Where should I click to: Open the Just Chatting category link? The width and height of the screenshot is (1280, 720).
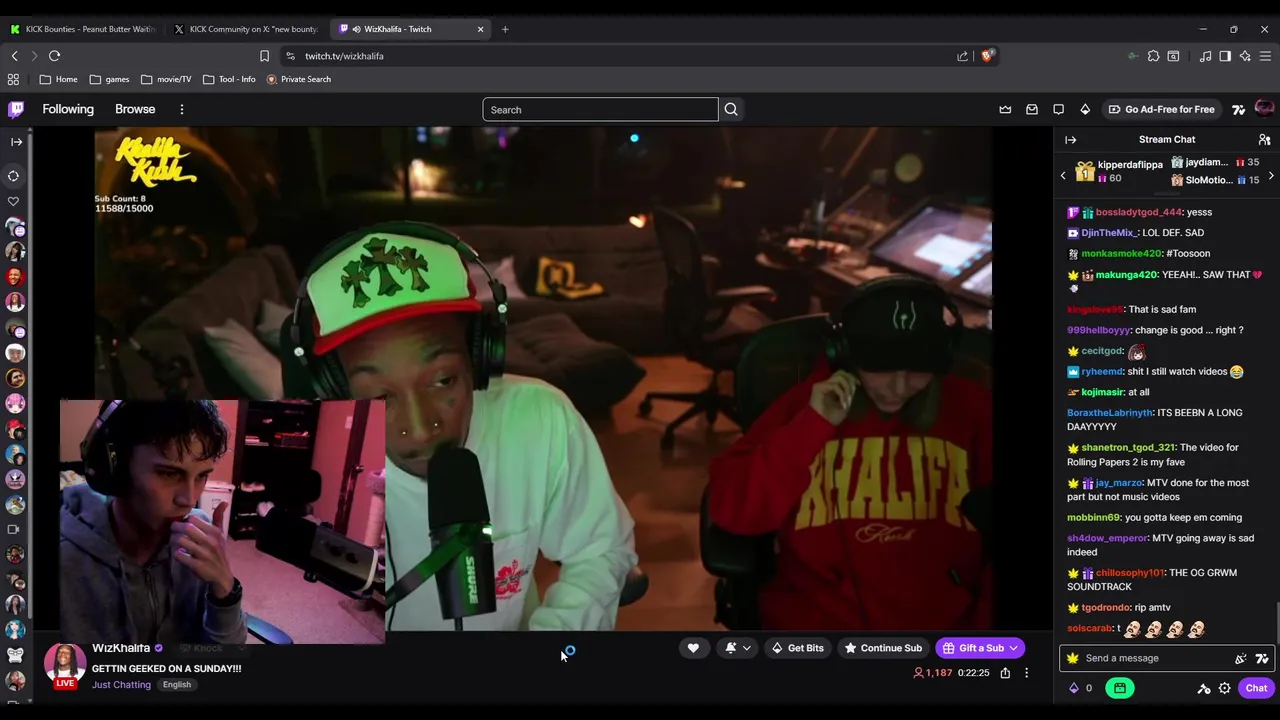coord(121,685)
